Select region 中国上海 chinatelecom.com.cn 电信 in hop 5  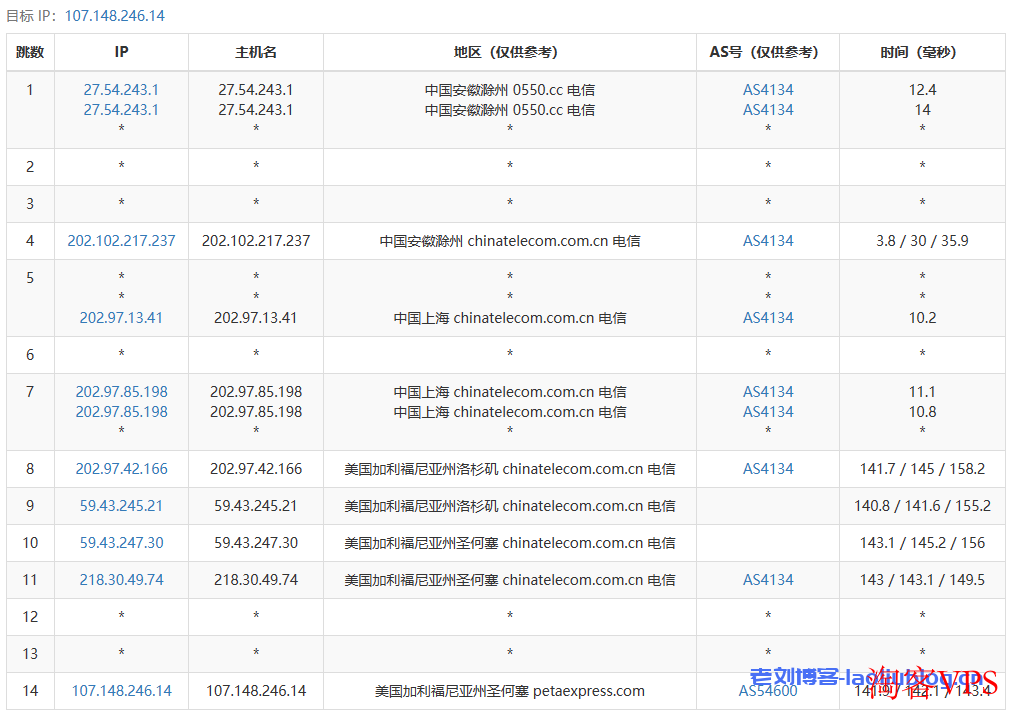pyautogui.click(x=510, y=317)
